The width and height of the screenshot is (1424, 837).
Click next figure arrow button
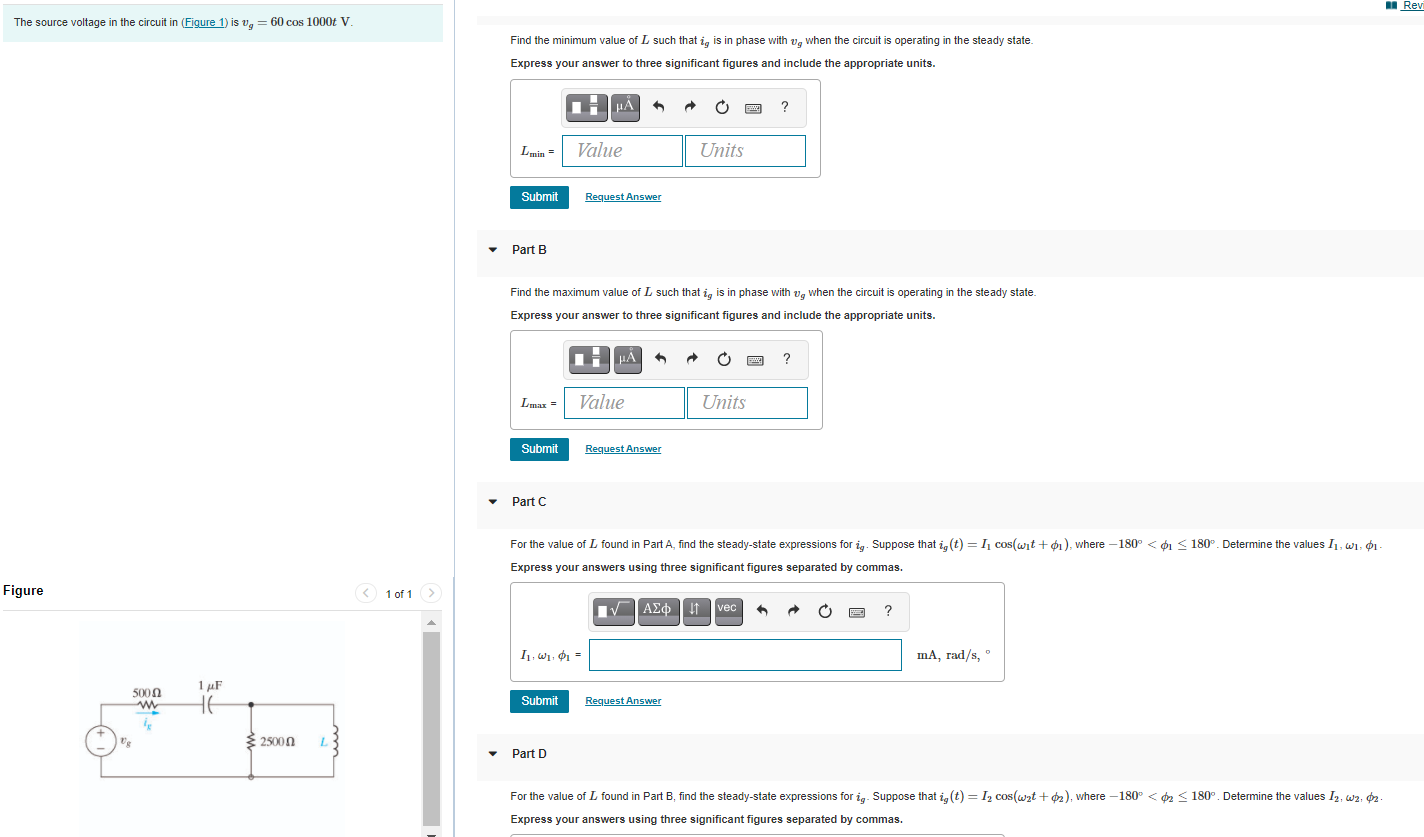tap(431, 593)
